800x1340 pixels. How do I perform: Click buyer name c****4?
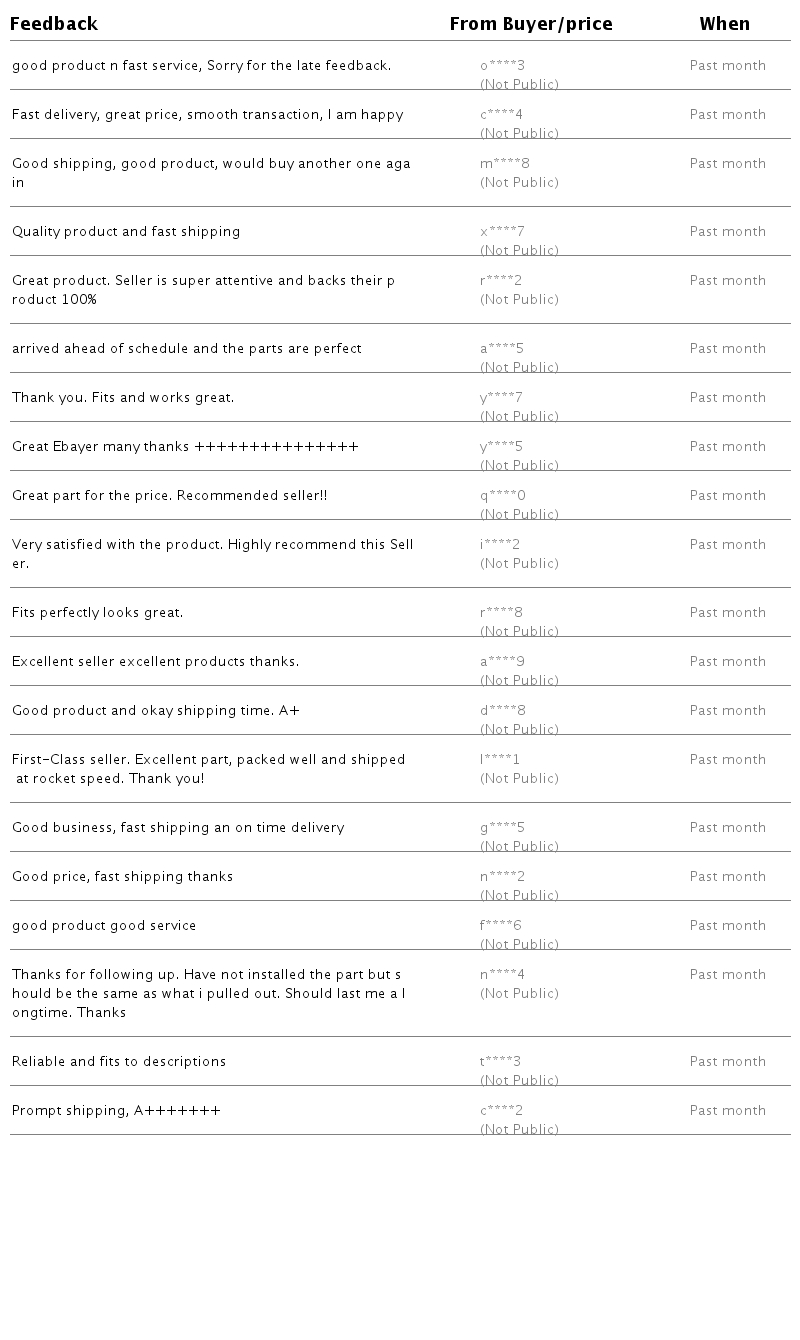pos(501,115)
